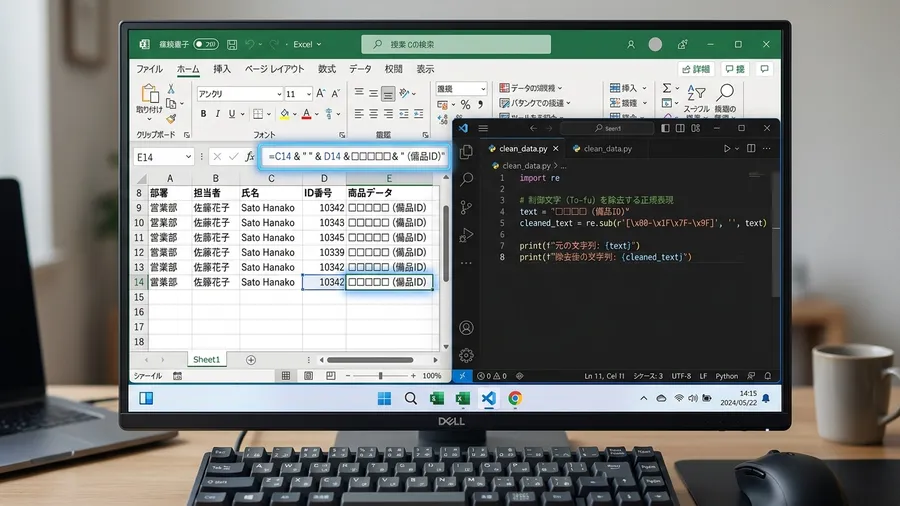The height and width of the screenshot is (506, 900).
Task: Open Run and Debug in VS Code sidebar
Action: click(x=466, y=235)
